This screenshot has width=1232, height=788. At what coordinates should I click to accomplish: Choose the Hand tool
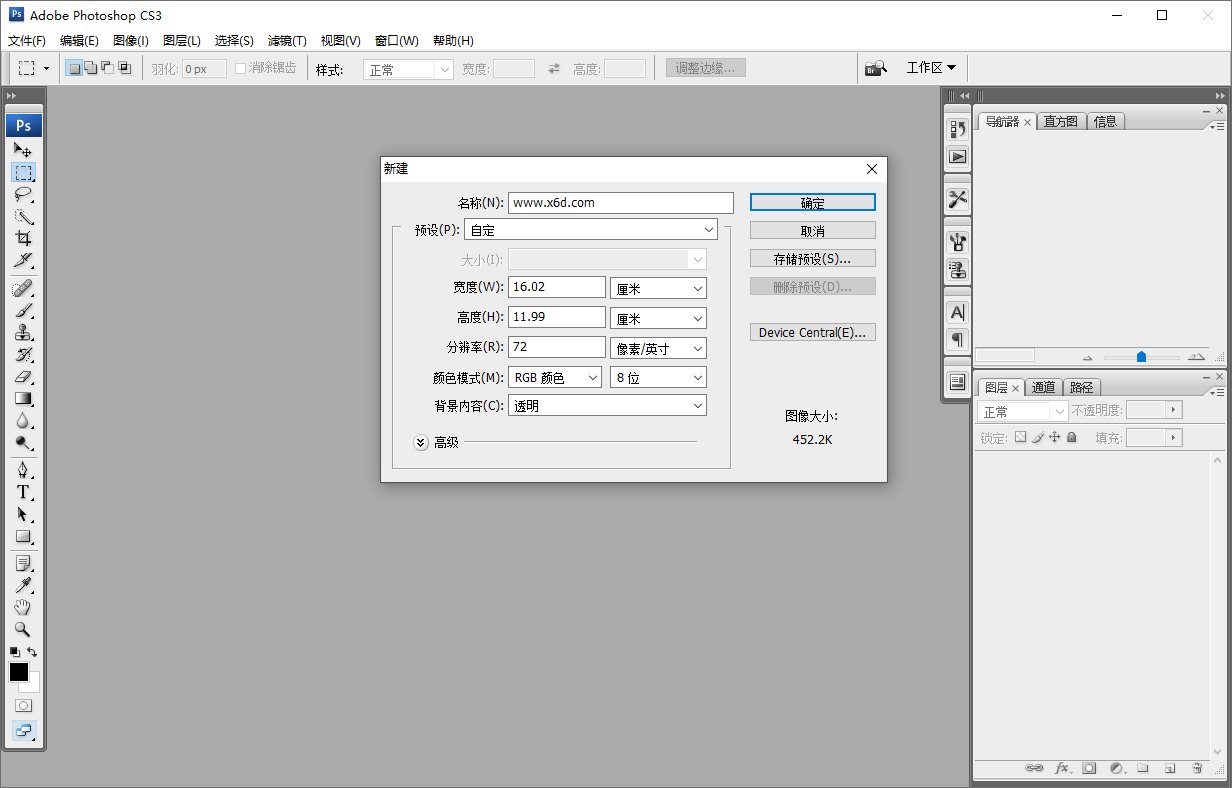(23, 607)
